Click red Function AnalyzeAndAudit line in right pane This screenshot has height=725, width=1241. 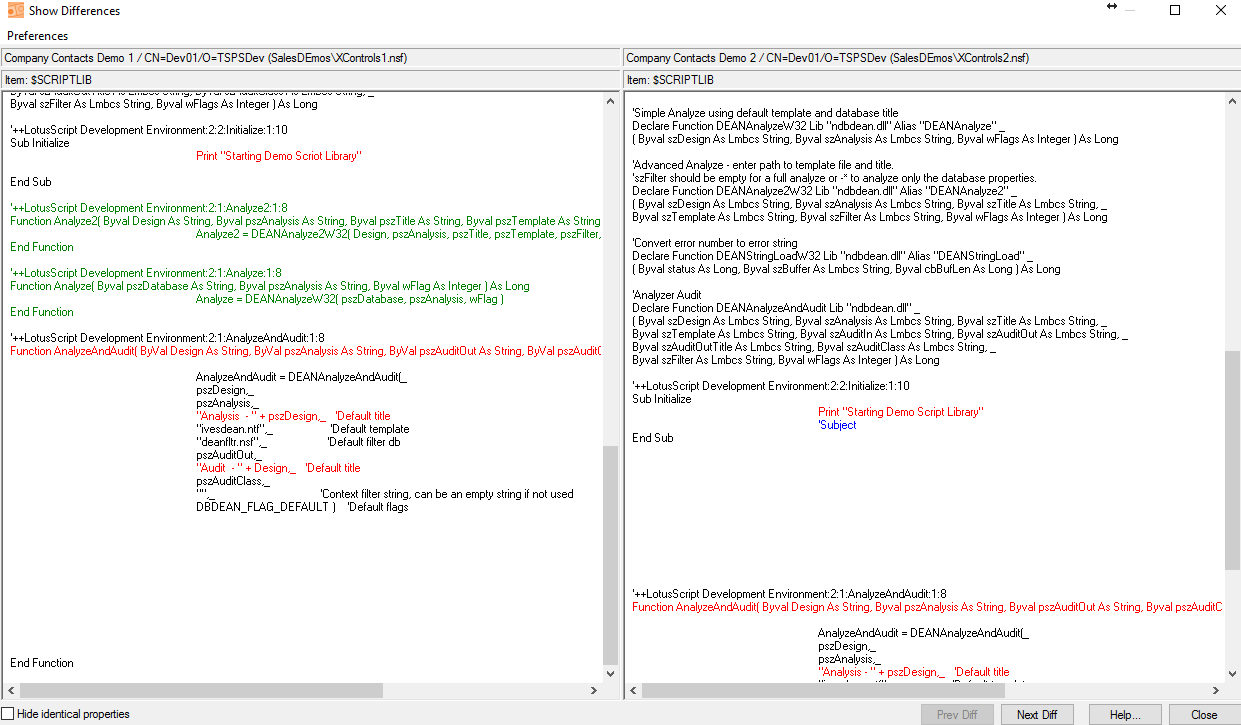[927, 607]
